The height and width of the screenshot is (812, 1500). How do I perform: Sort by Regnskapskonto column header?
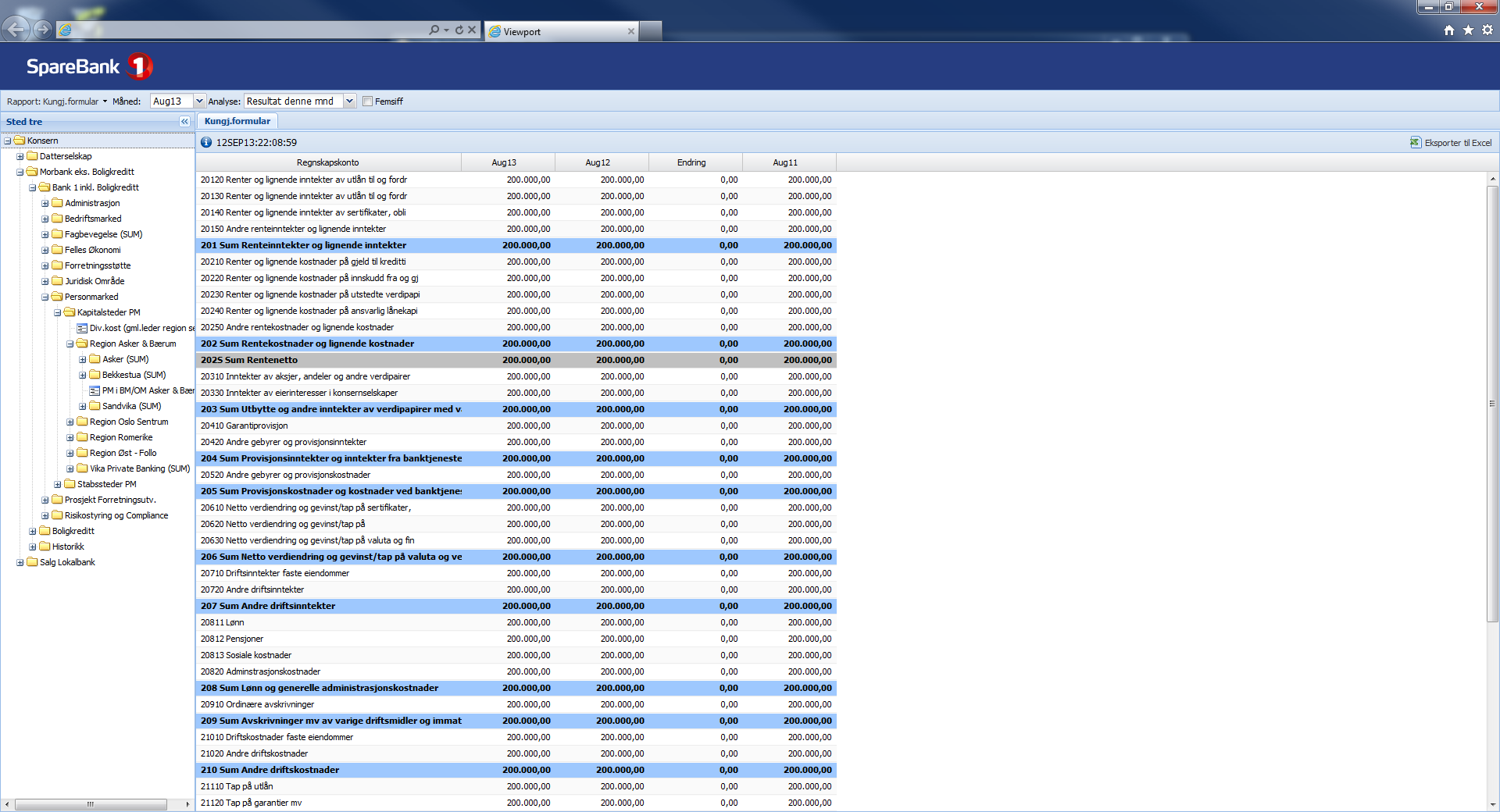(328, 162)
